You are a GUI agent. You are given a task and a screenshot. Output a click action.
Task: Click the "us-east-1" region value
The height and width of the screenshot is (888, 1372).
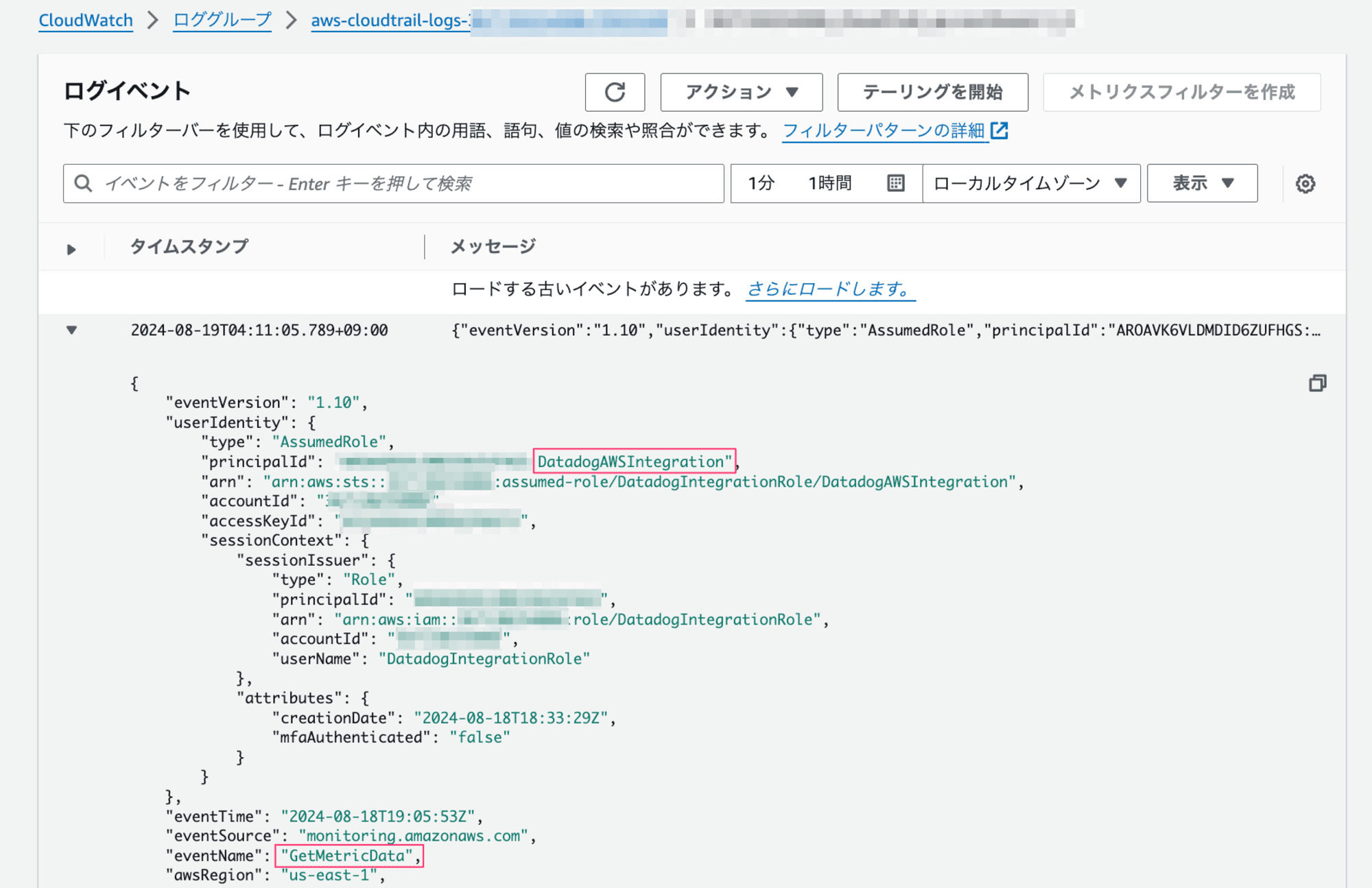(x=329, y=875)
